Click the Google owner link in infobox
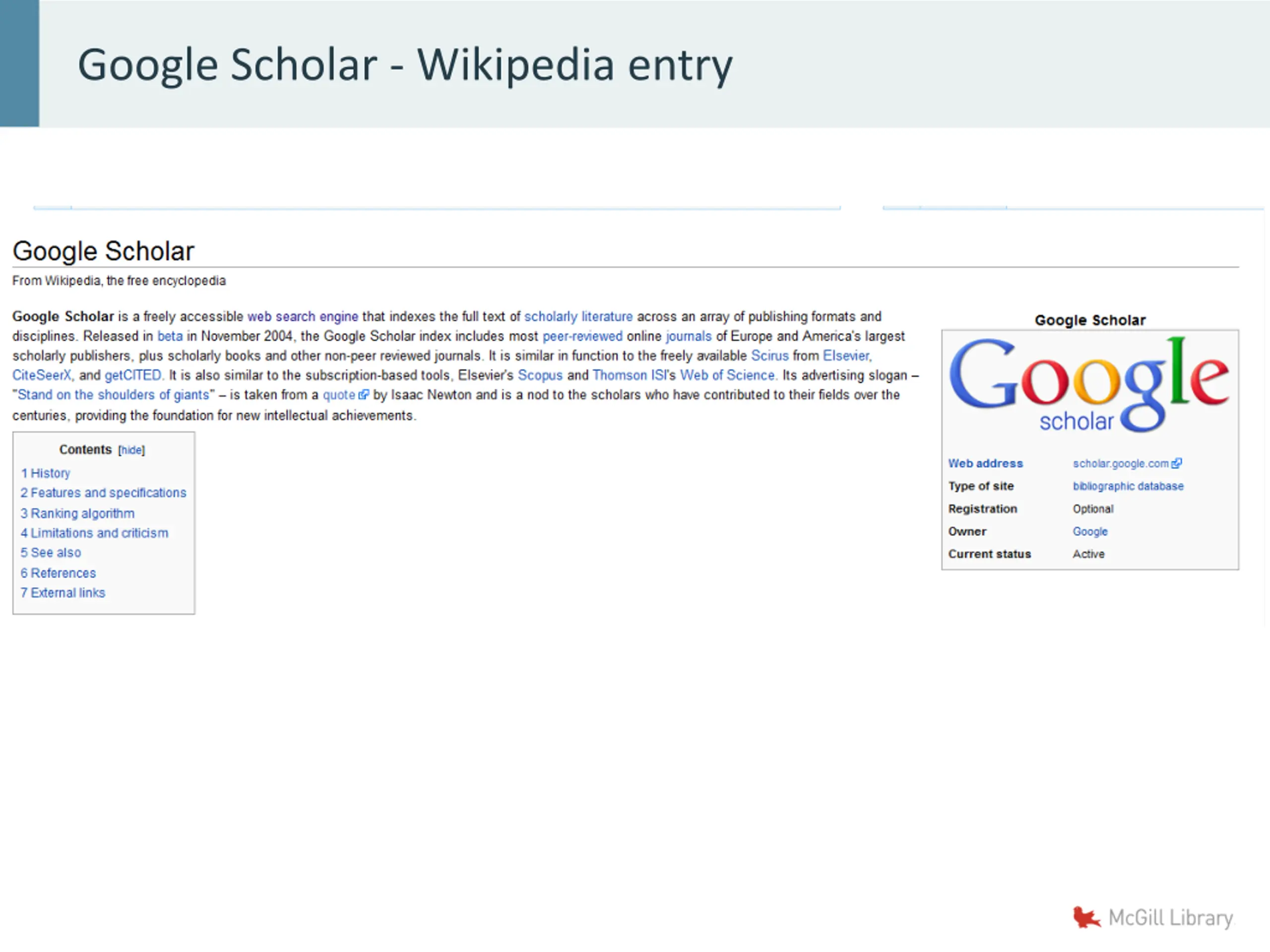 (x=1090, y=532)
